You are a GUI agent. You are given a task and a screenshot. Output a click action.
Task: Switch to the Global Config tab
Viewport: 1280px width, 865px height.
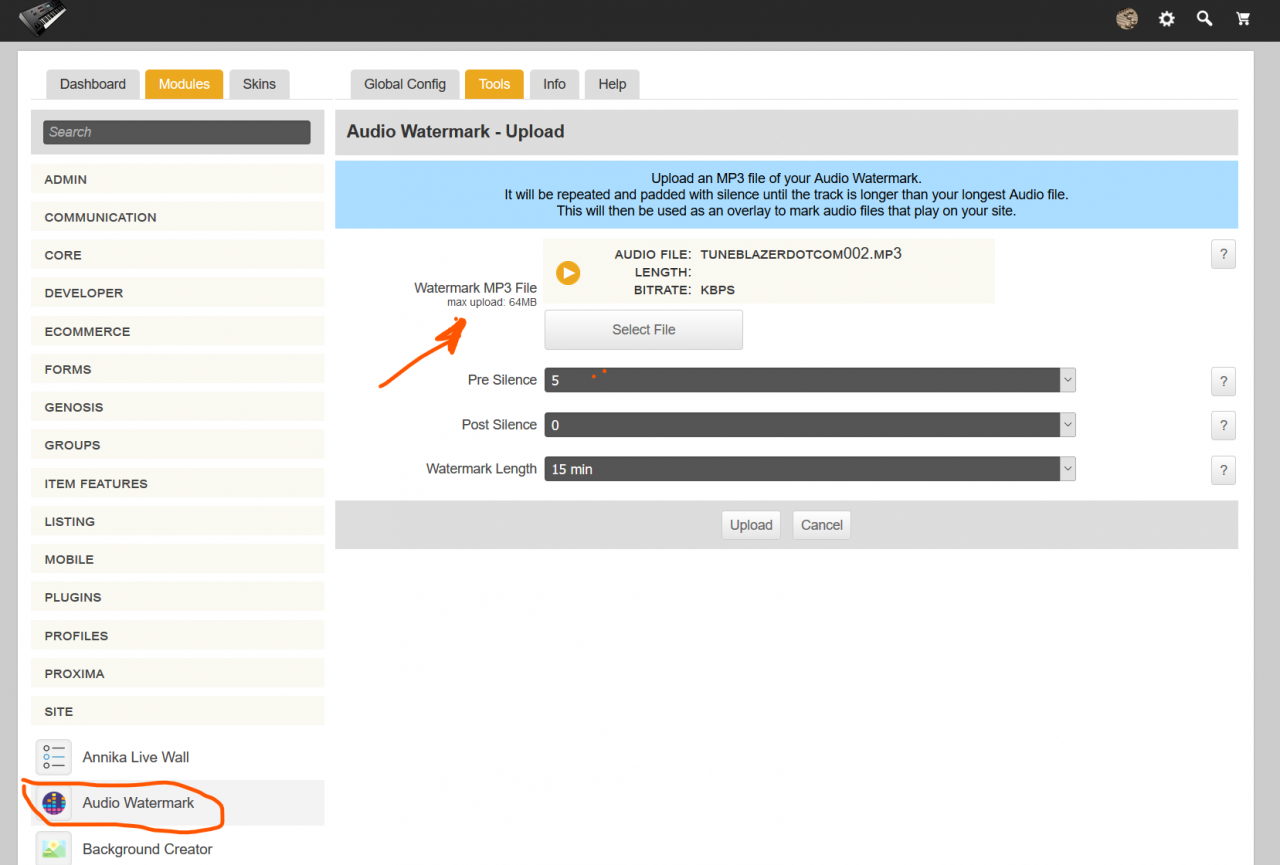404,84
